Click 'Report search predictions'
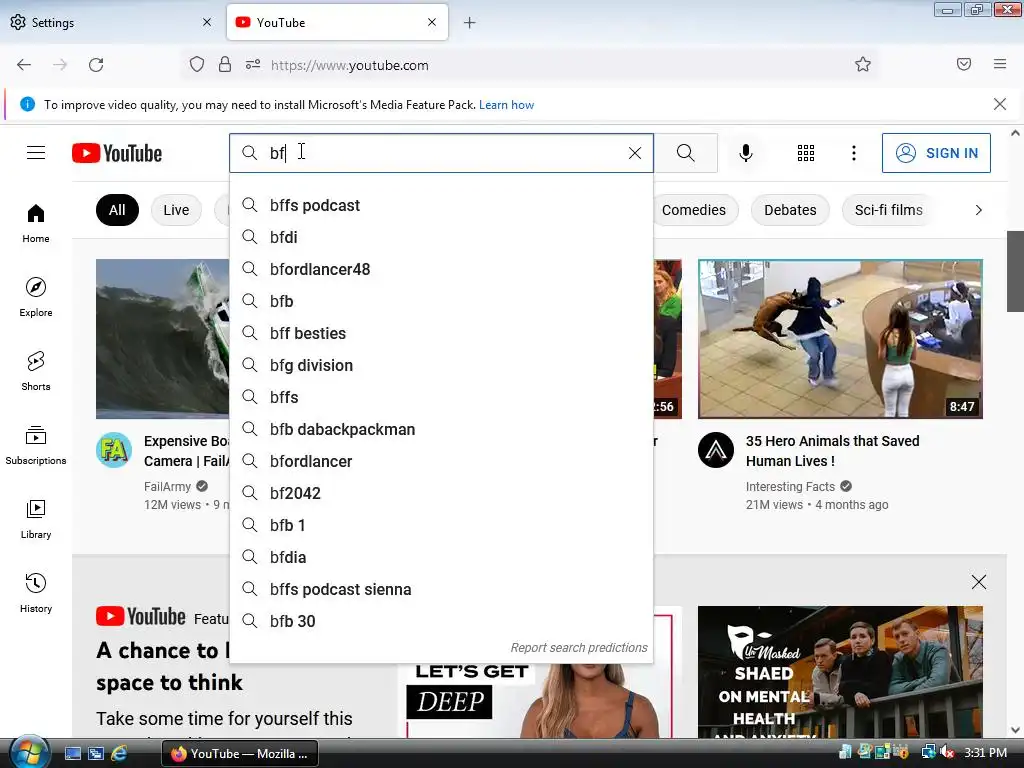 579,647
